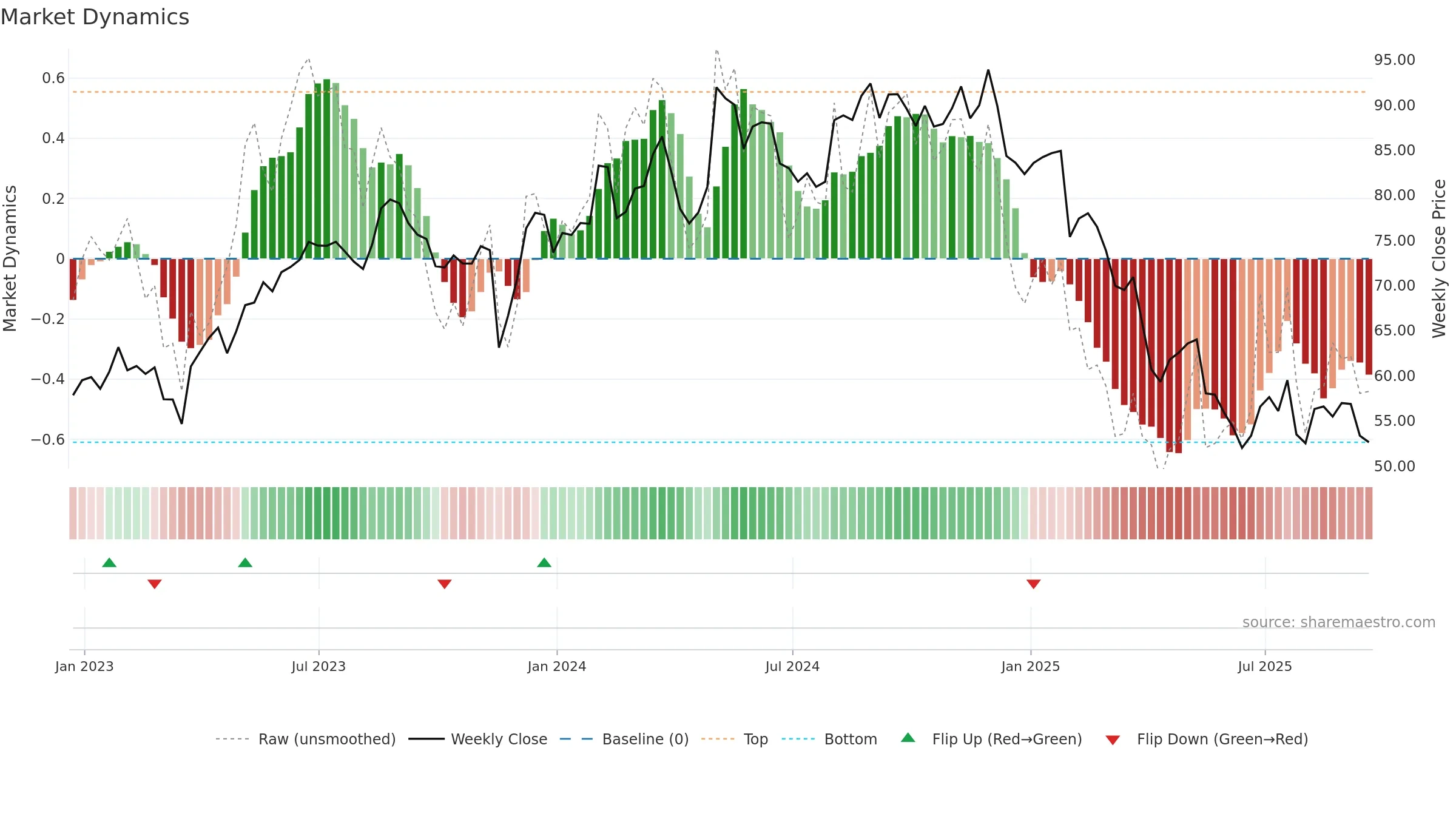Click the Jan 2025 x-axis label
Image resolution: width=1456 pixels, height=819 pixels.
1031,666
